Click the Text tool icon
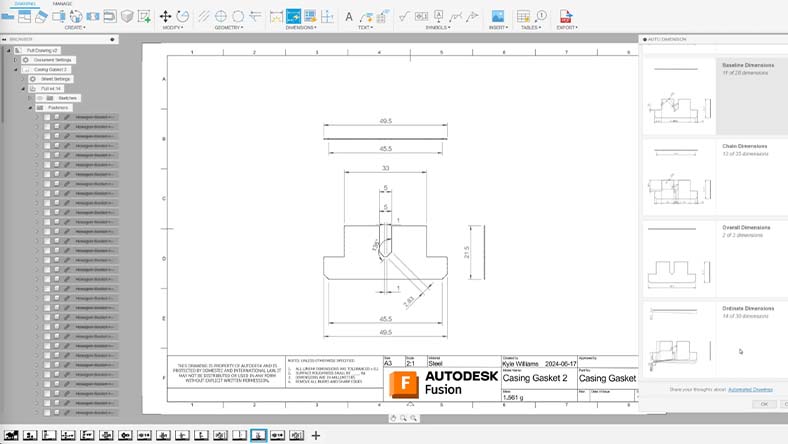This screenshot has width=788, height=444. [348, 17]
